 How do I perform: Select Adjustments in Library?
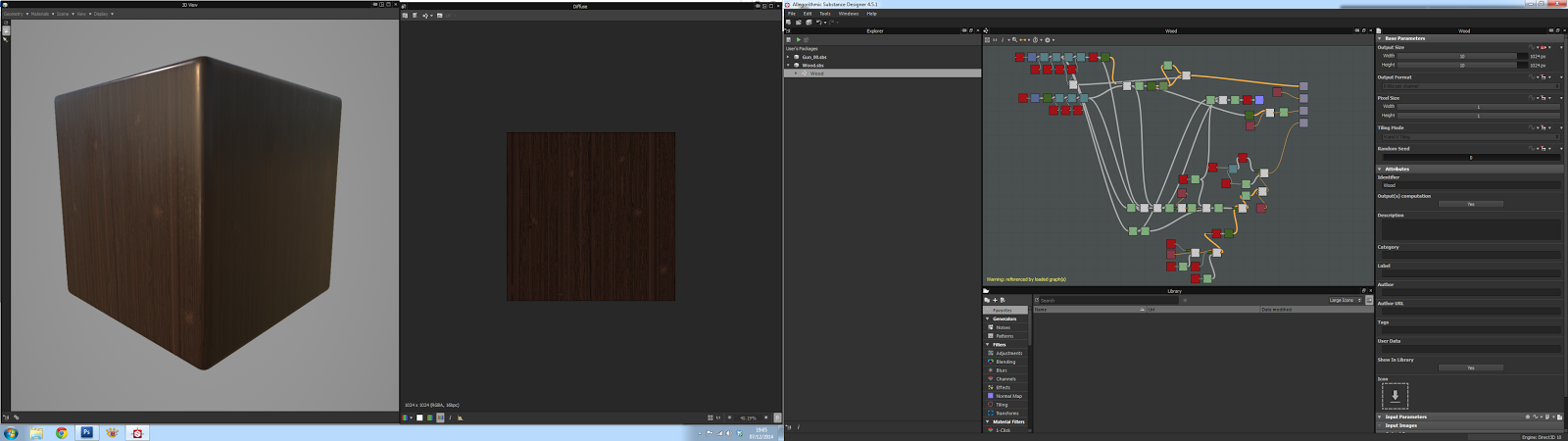(x=1008, y=353)
